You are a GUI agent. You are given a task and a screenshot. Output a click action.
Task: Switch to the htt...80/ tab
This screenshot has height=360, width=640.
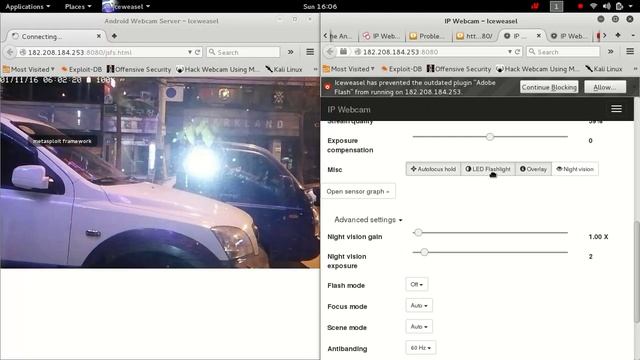coord(475,36)
